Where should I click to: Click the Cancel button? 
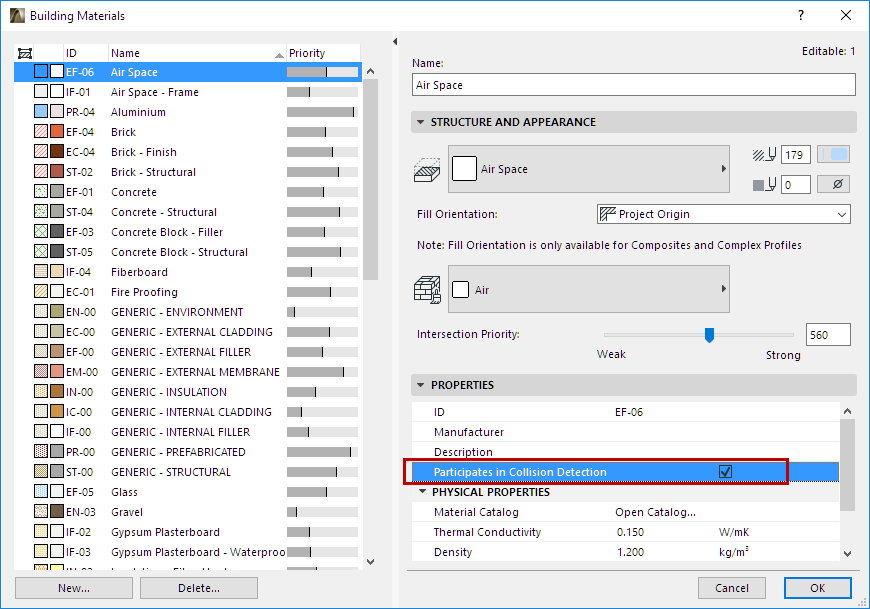[732, 588]
